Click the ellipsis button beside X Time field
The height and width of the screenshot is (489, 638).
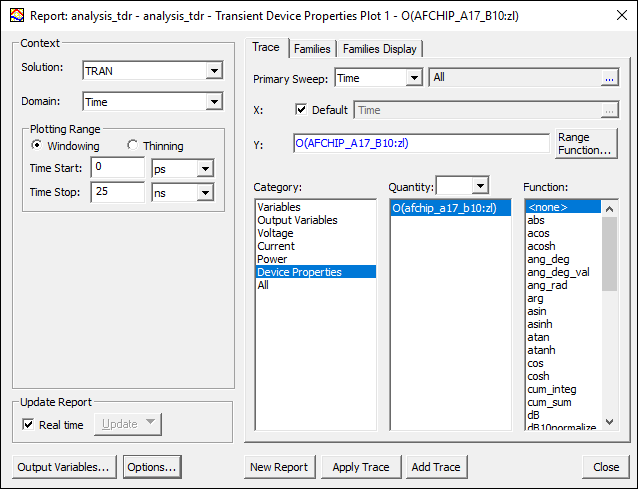pyautogui.click(x=609, y=111)
